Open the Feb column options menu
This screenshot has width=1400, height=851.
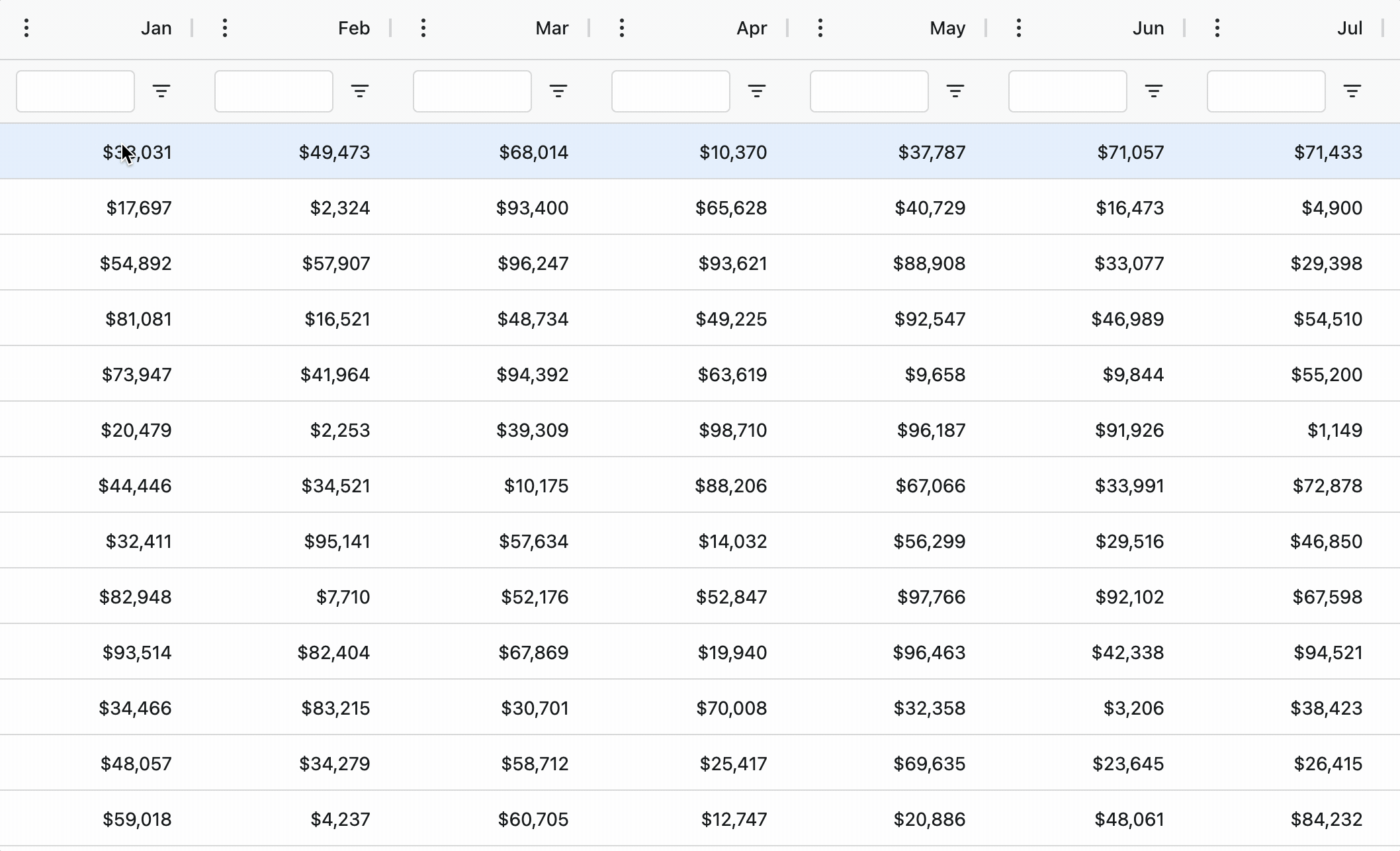tap(225, 28)
